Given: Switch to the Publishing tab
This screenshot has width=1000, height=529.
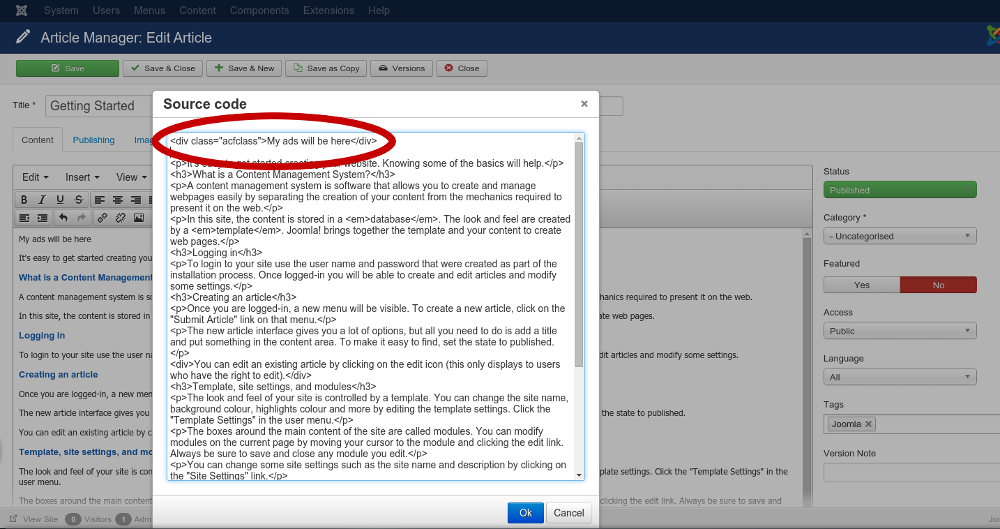Looking at the screenshot, I should [93, 140].
